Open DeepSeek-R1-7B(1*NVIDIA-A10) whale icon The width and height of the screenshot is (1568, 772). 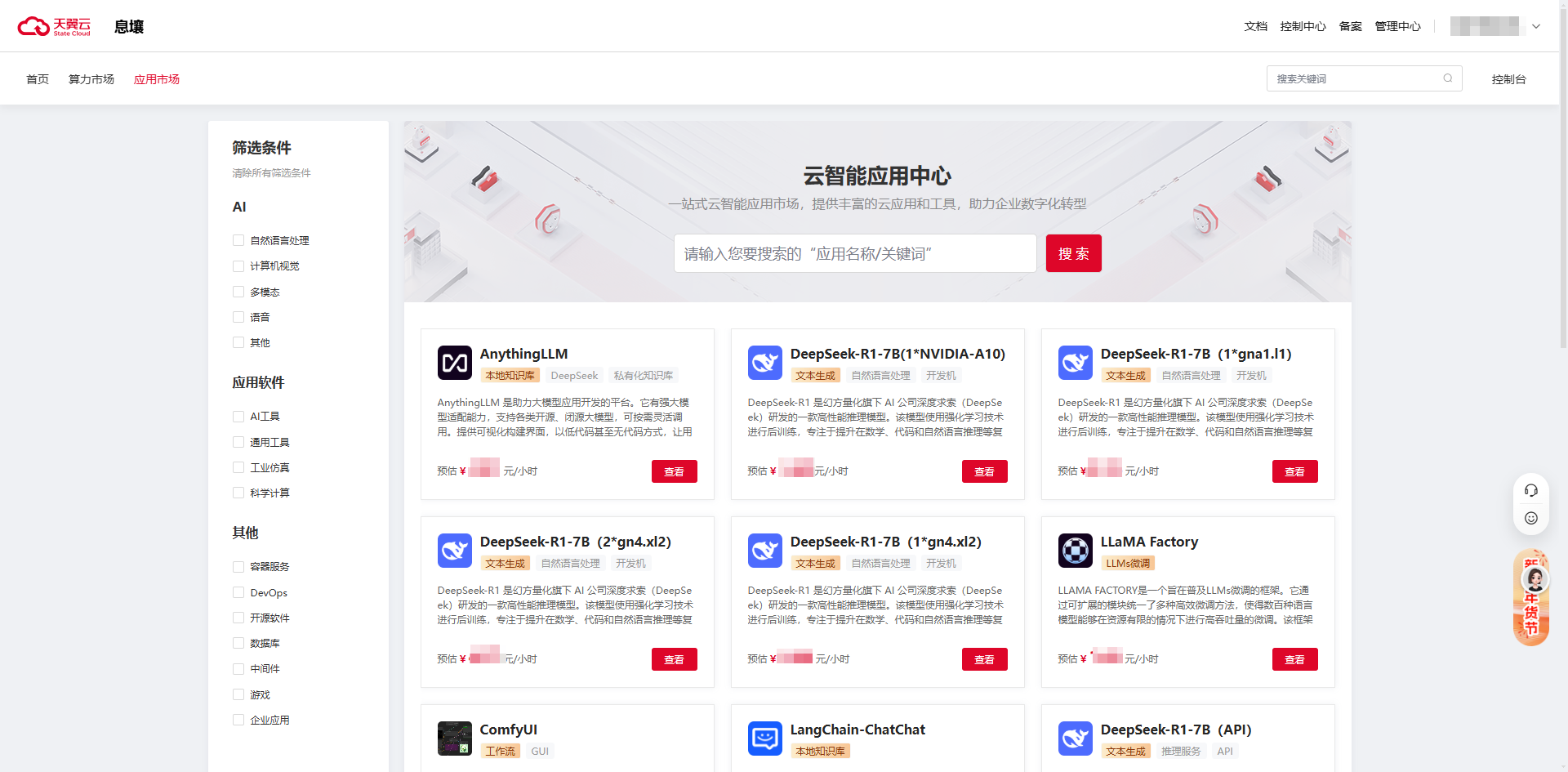pos(765,363)
